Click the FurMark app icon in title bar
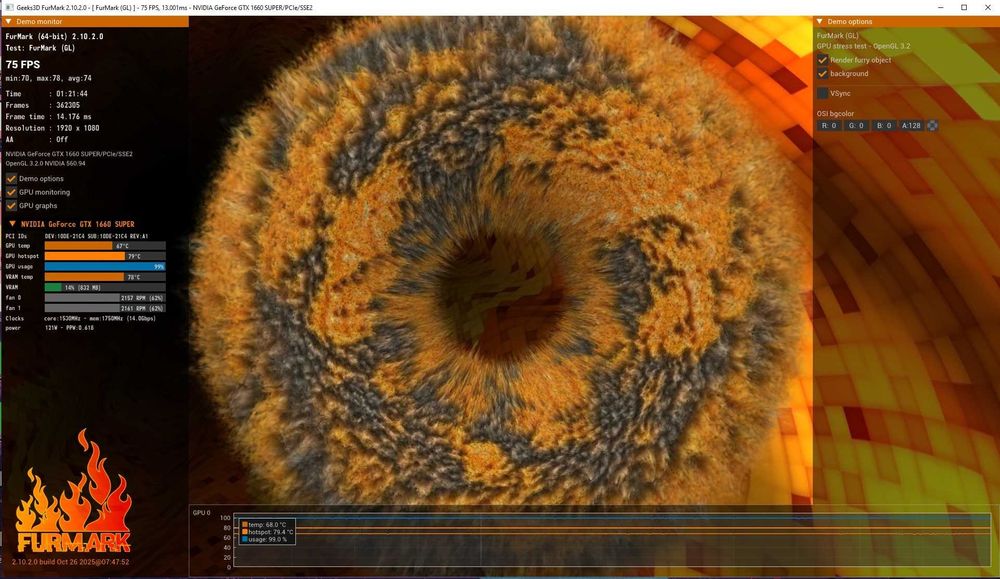Image resolution: width=1000 pixels, height=579 pixels. (10, 8)
